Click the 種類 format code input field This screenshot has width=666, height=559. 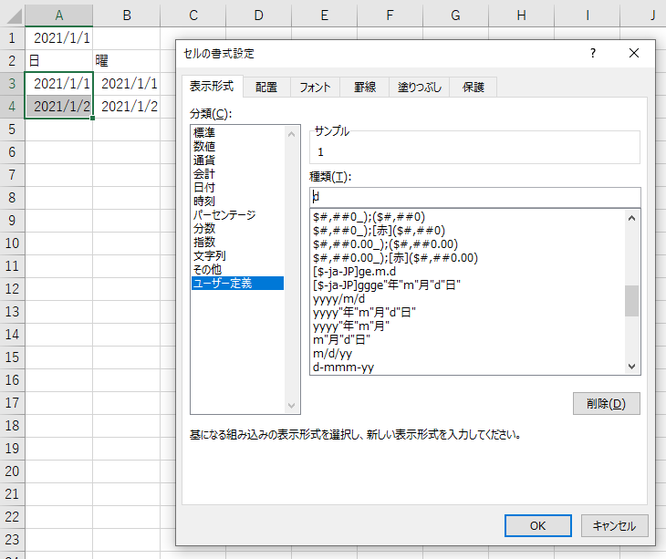pos(475,198)
